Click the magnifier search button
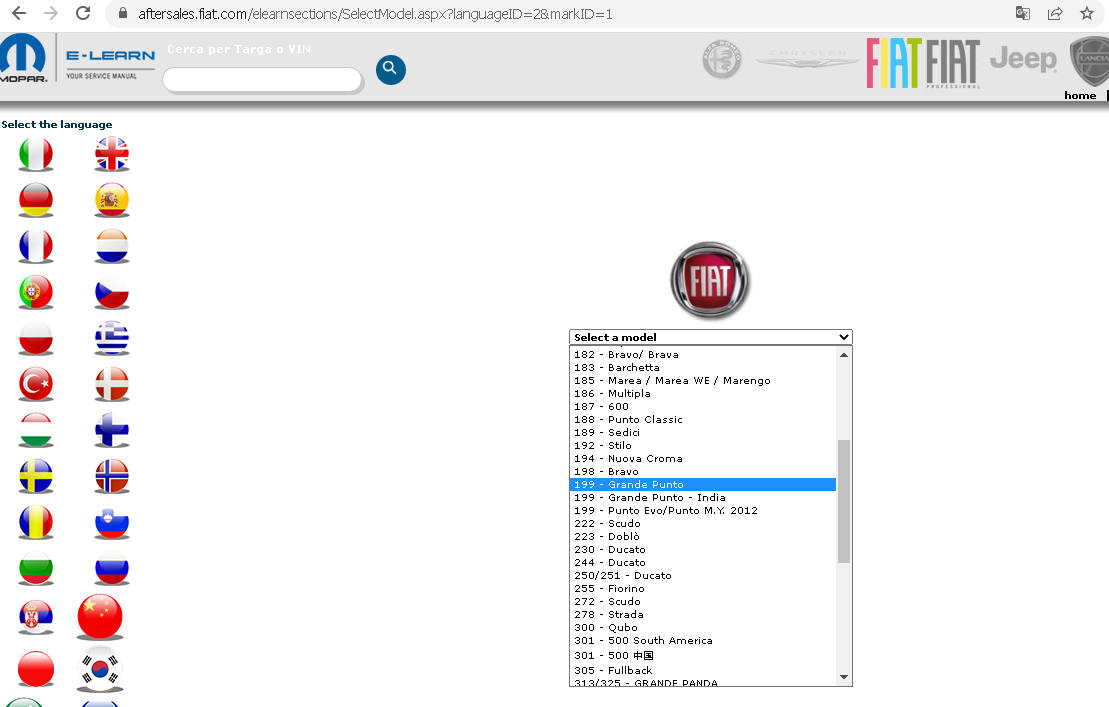 click(x=390, y=69)
